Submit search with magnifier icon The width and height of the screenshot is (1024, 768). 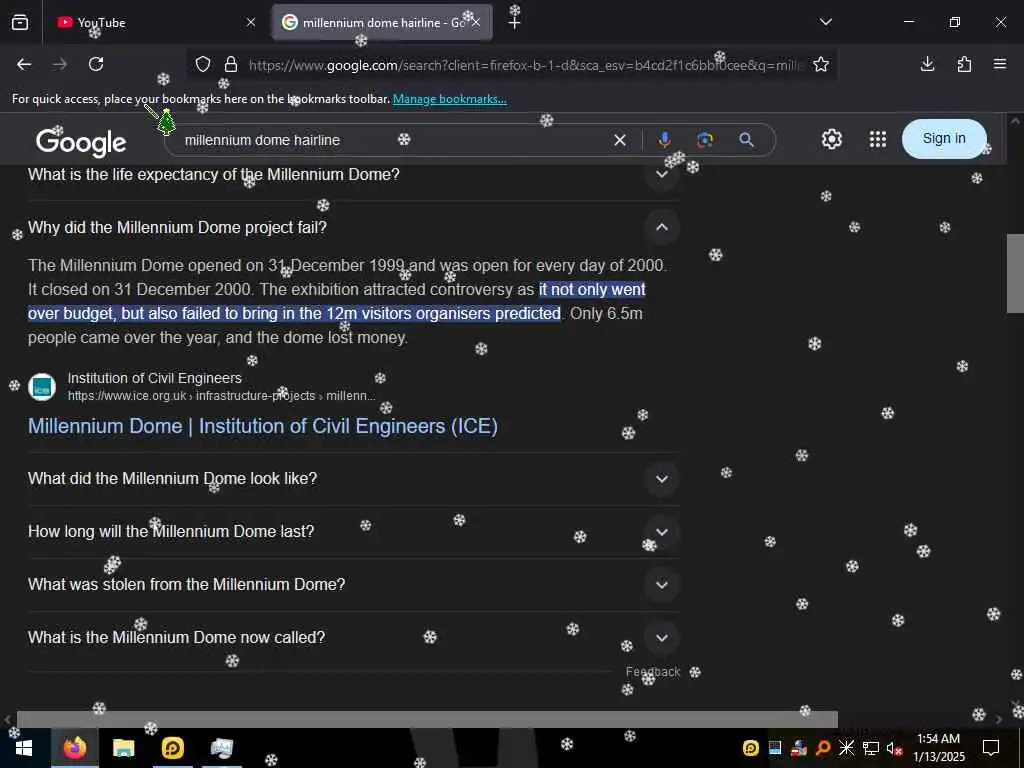746,140
